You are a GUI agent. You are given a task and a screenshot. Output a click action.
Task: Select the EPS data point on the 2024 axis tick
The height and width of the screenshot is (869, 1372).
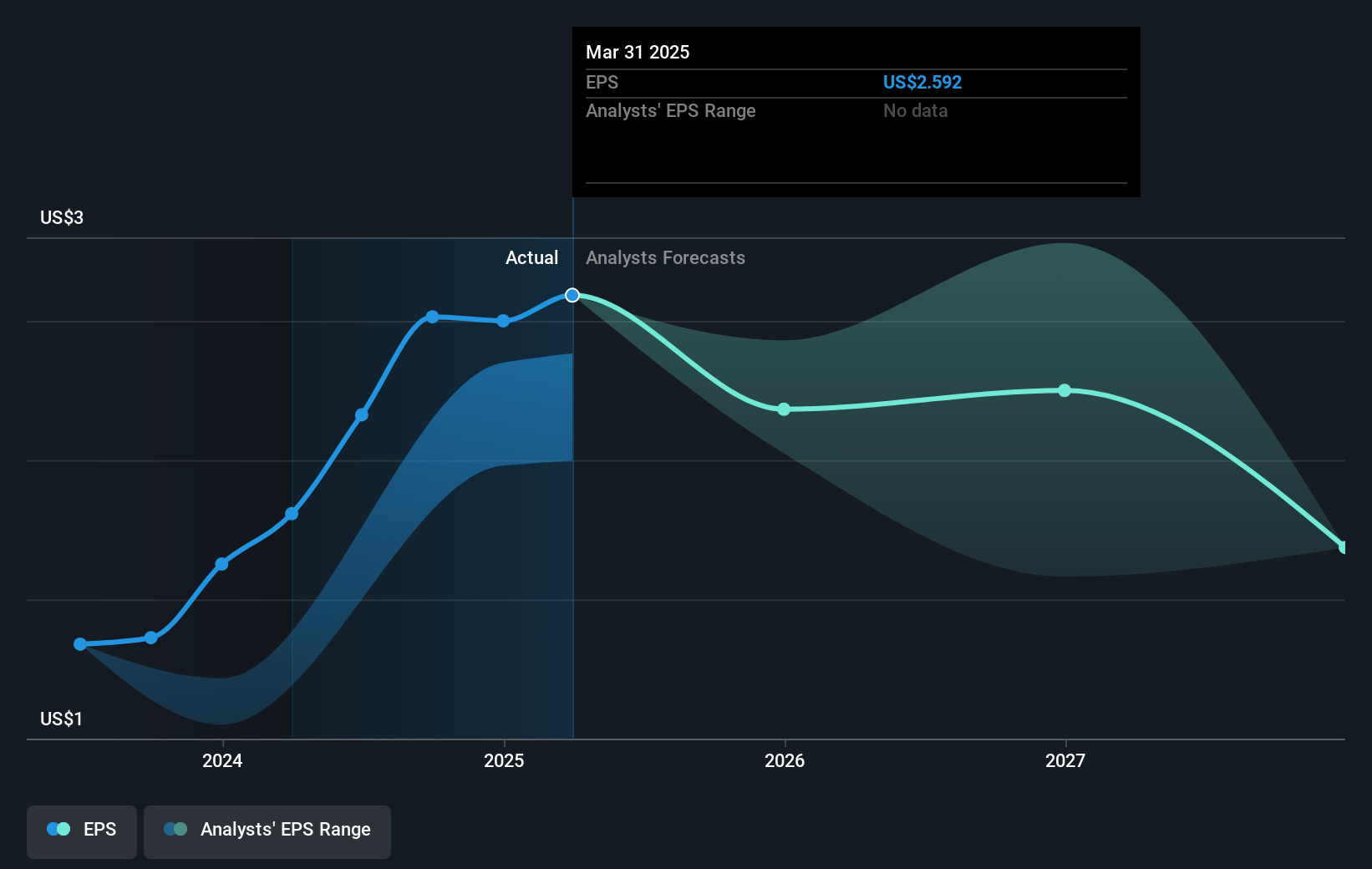coord(221,564)
